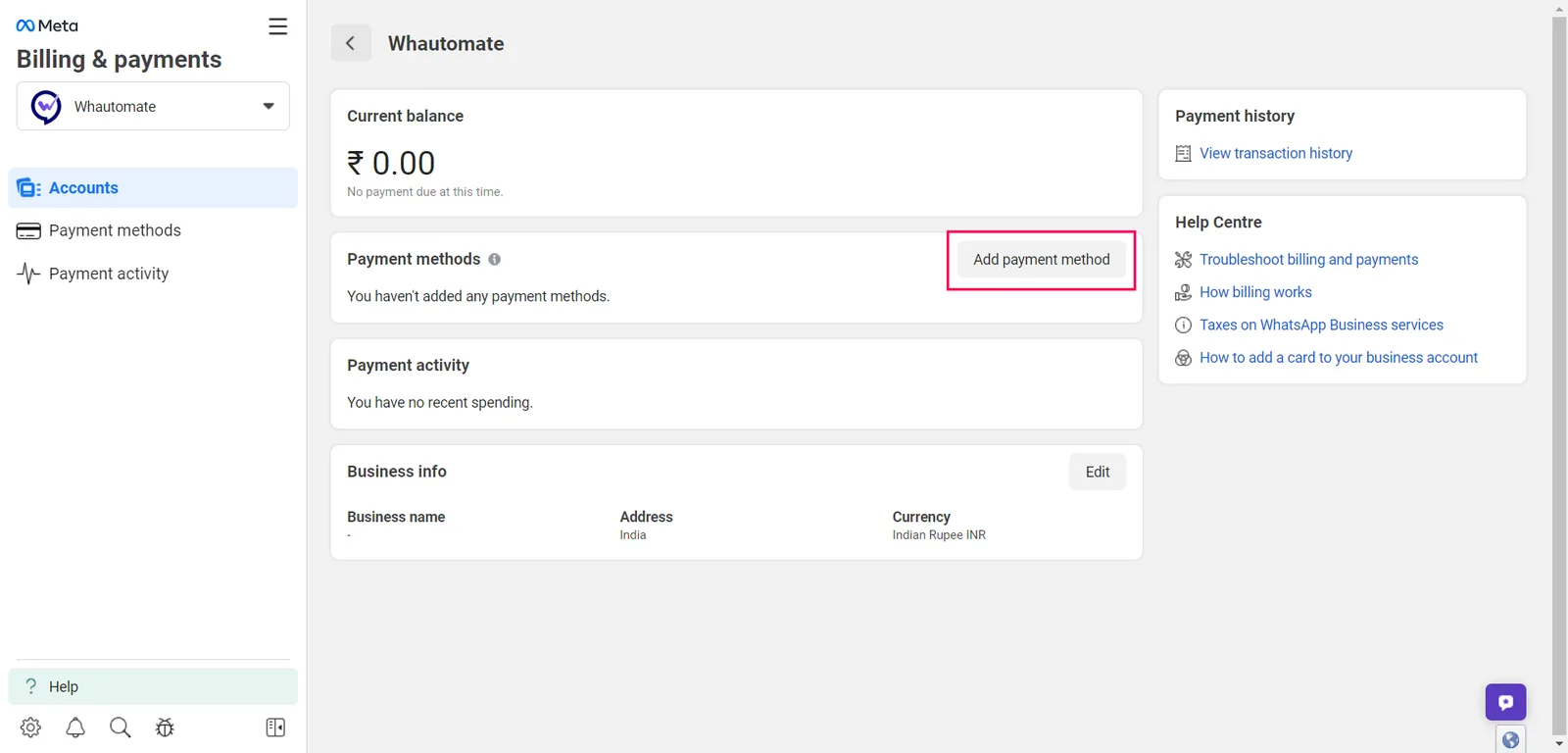Click the Whautomate account logo icon
The image size is (1568, 753).
46,106
